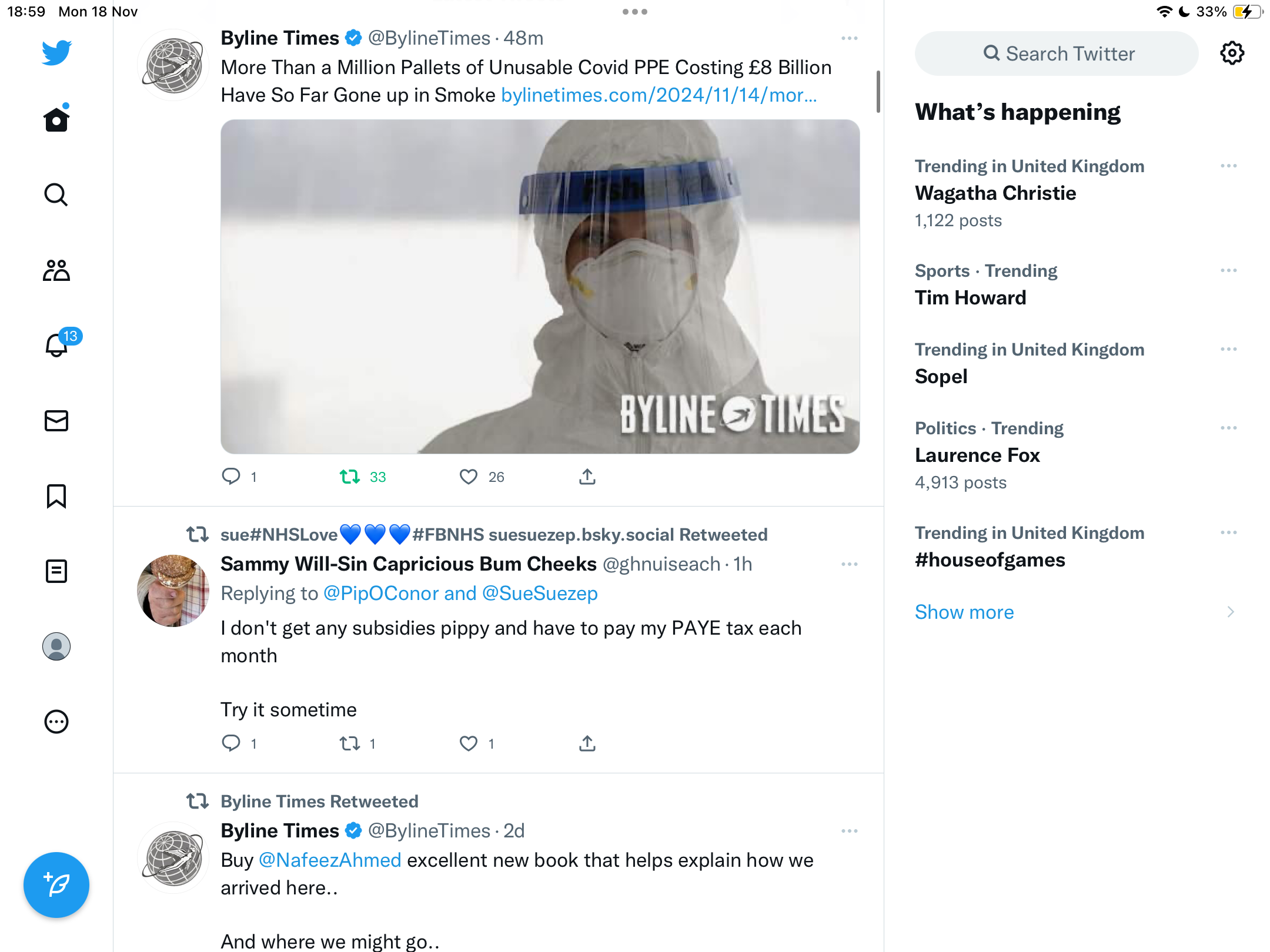The width and height of the screenshot is (1270, 952).
Task: Undo retweet on the PPE tweet
Action: 350,477
